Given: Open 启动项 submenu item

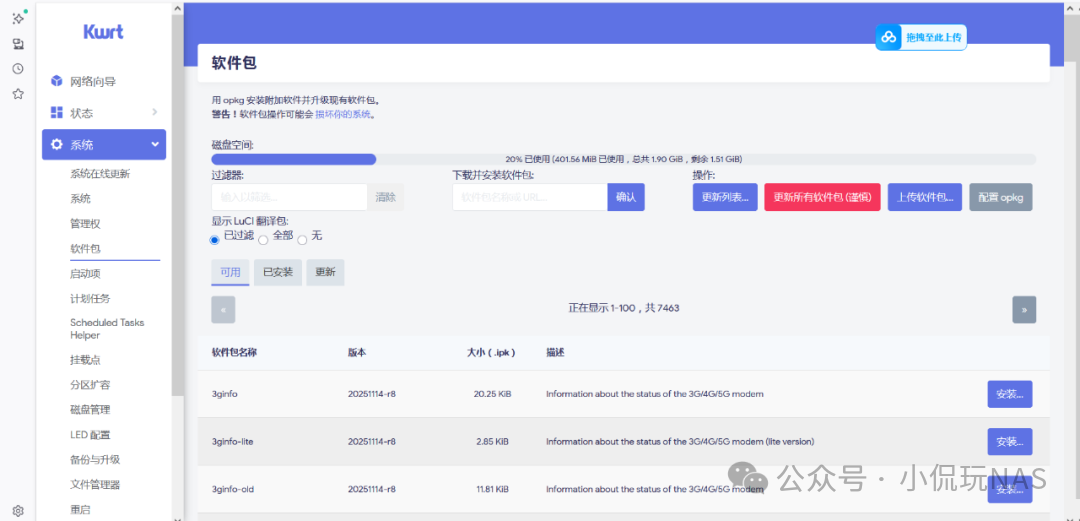Looking at the screenshot, I should (x=85, y=274).
